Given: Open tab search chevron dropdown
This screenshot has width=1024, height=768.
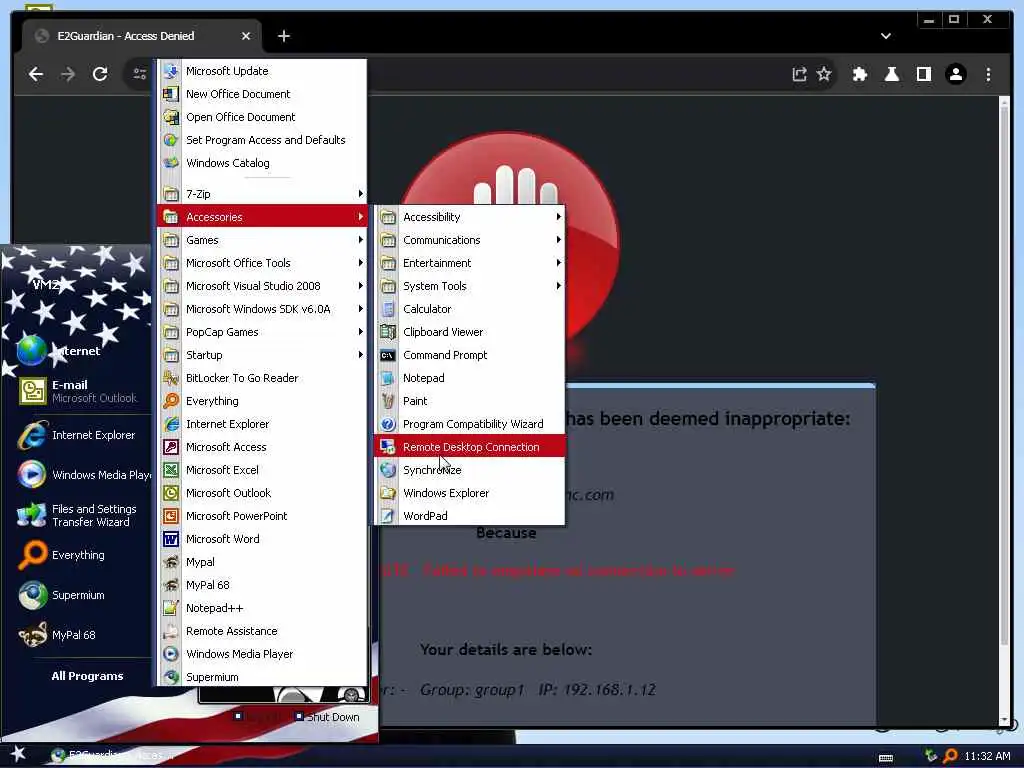Looking at the screenshot, I should (886, 36).
